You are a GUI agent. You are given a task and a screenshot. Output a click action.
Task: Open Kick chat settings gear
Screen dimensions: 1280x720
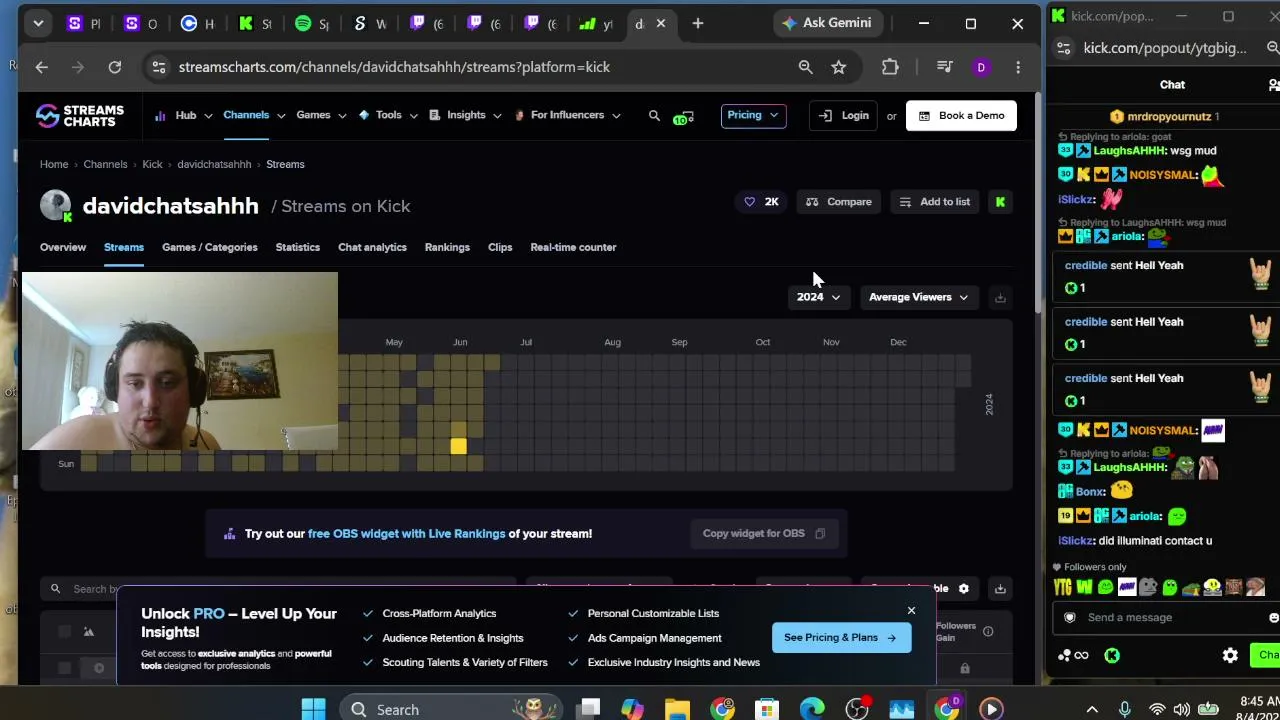[x=1230, y=656]
